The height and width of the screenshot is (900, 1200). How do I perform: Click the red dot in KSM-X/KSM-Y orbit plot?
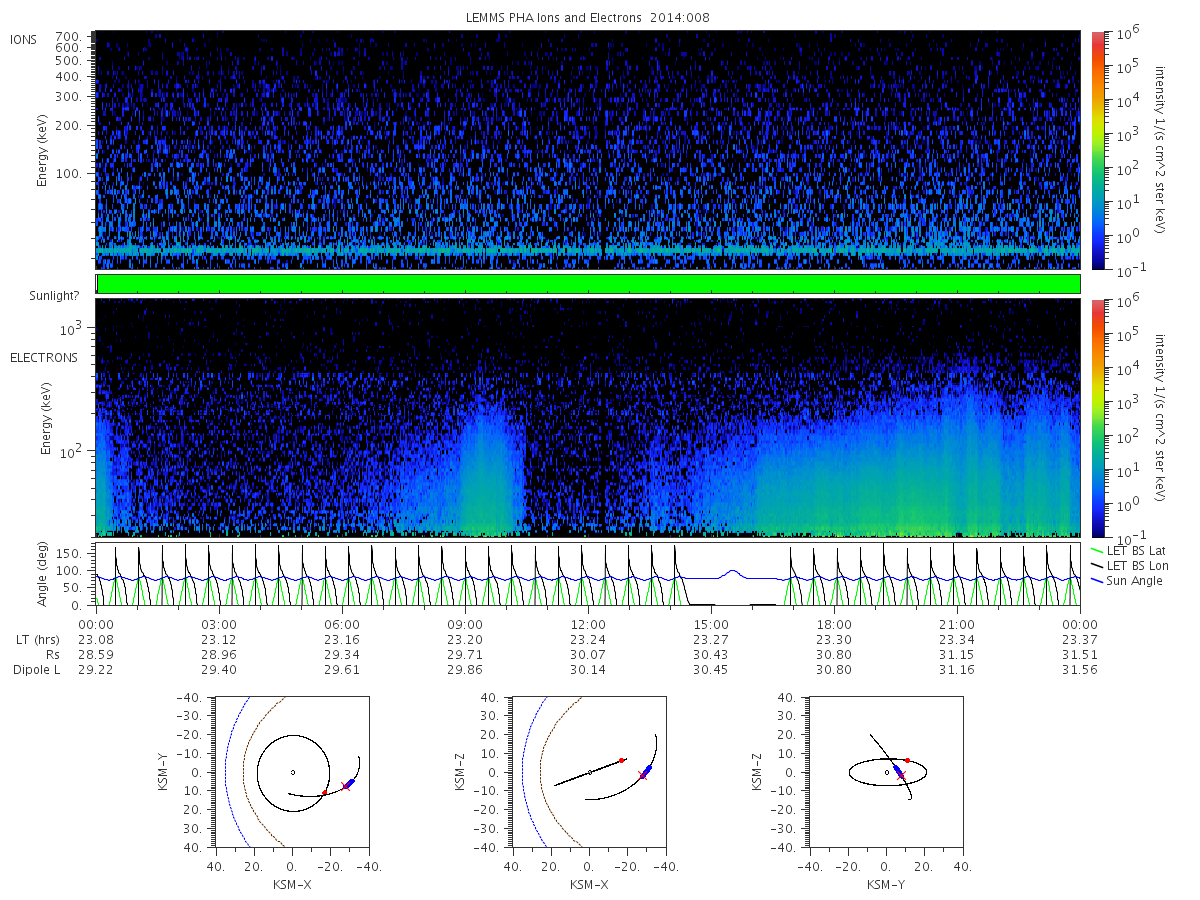coord(324,792)
